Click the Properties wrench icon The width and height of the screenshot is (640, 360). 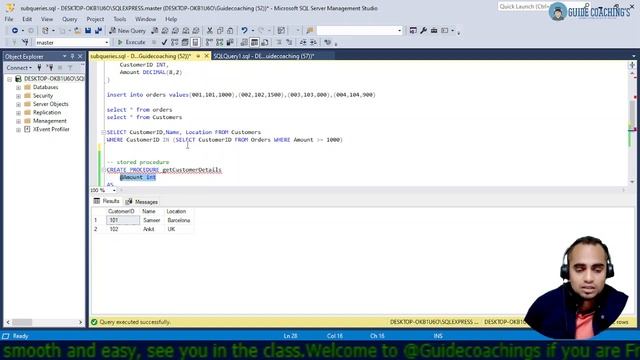click(x=423, y=31)
